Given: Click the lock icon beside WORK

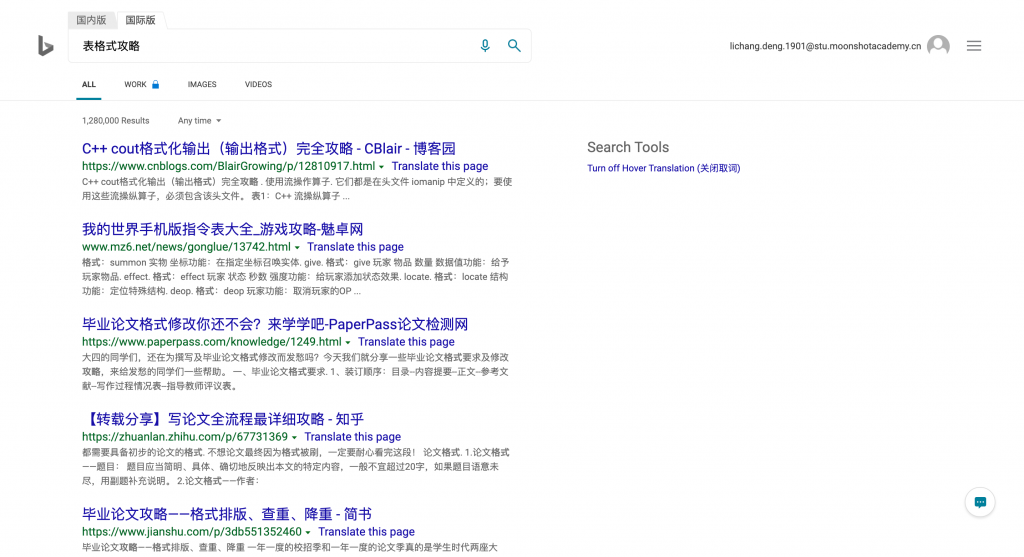Looking at the screenshot, I should pos(155,84).
